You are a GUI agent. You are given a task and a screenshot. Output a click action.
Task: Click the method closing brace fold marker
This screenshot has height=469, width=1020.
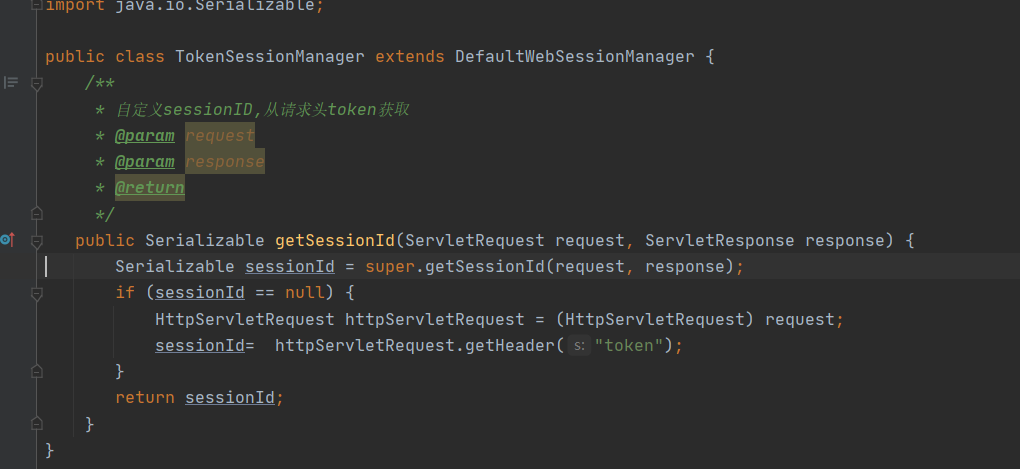[37, 424]
